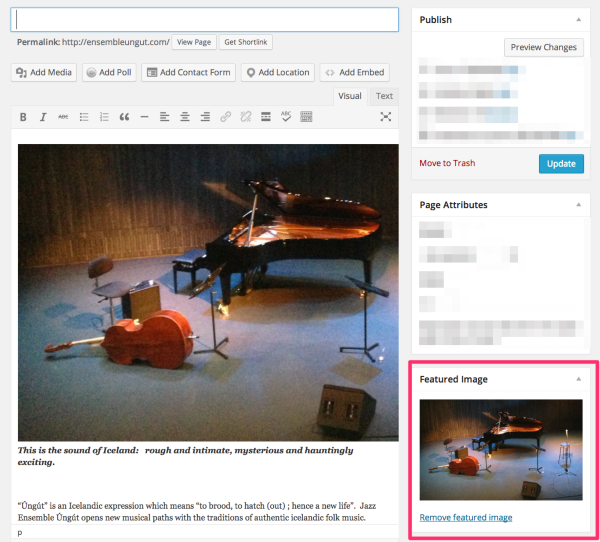Collapse the Publish panel
The width and height of the screenshot is (600, 542).
[577, 19]
